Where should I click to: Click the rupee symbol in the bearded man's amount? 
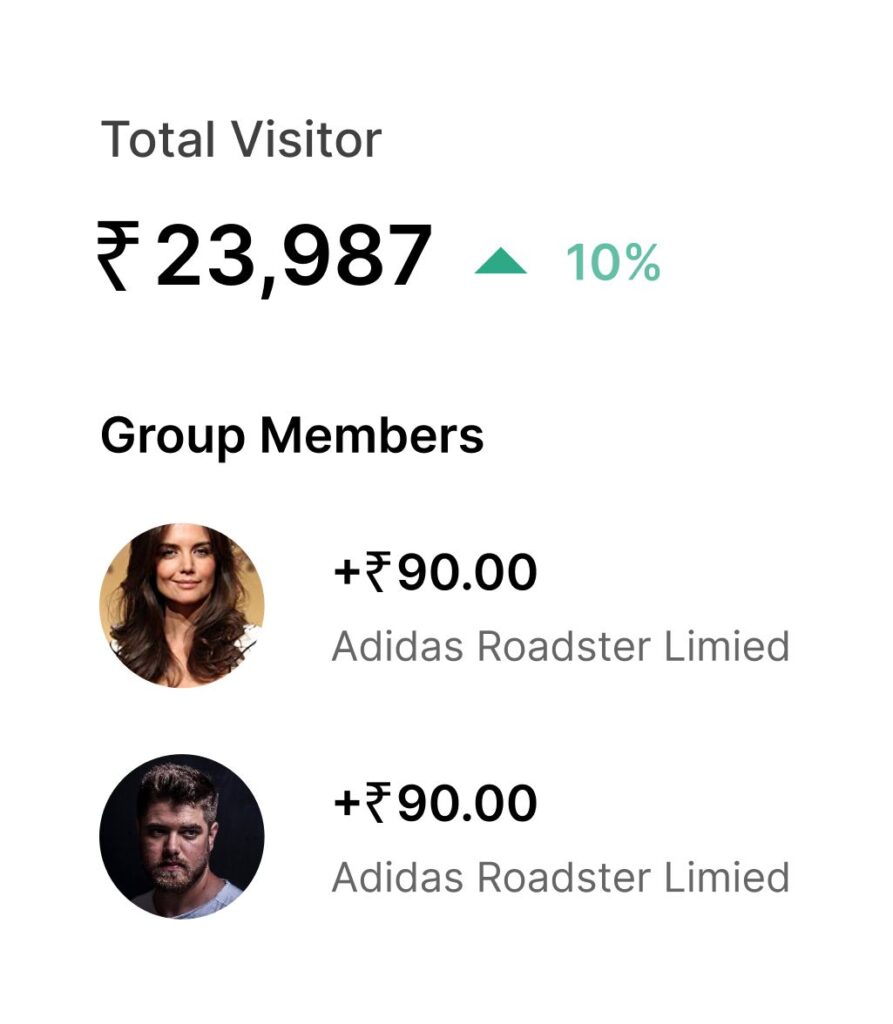379,802
